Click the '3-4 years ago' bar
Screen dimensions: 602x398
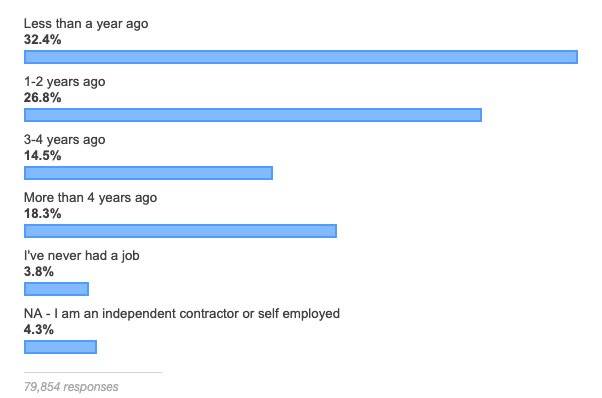148,173
